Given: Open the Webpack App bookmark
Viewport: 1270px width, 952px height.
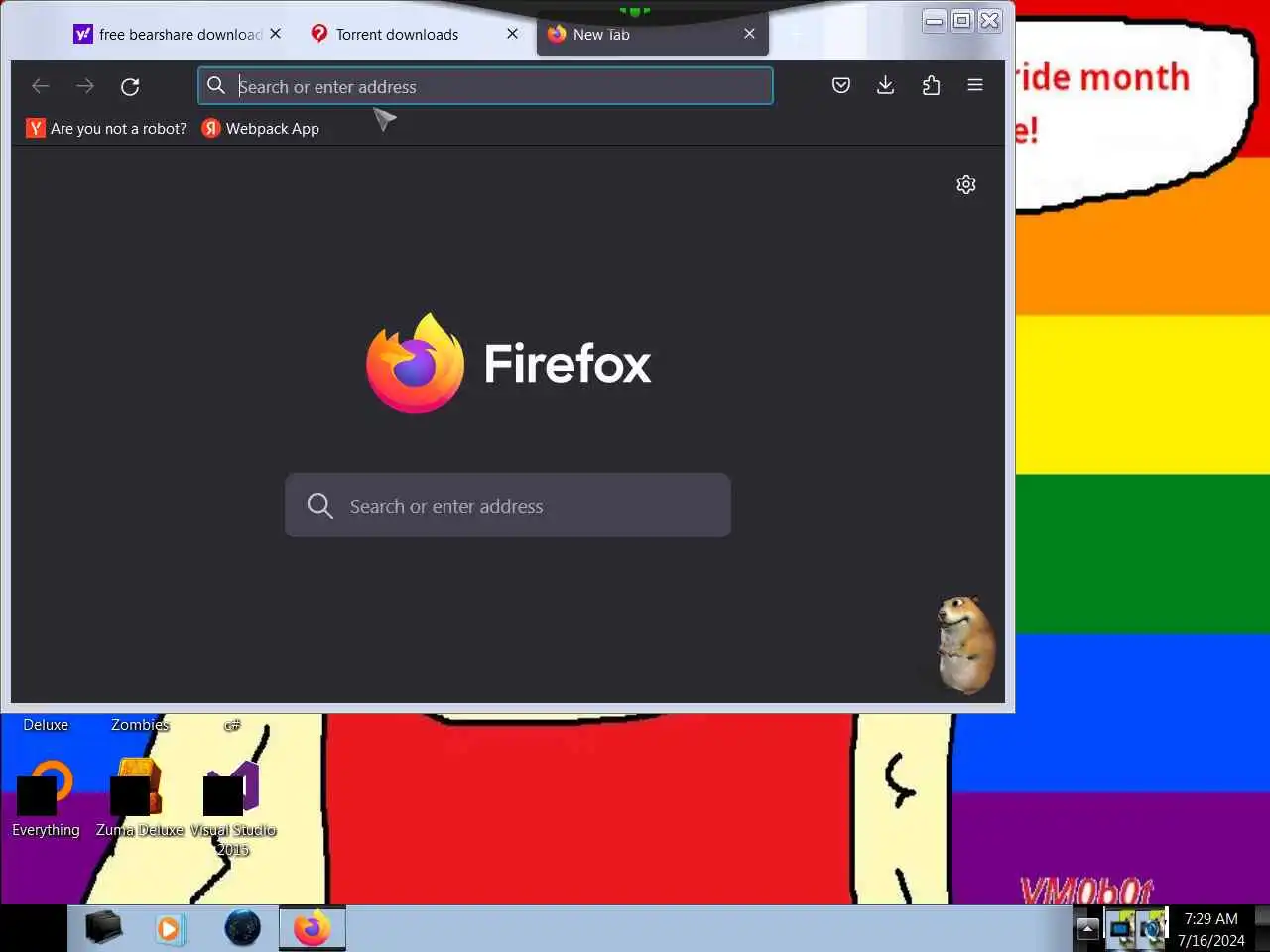Looking at the screenshot, I should coord(260,128).
